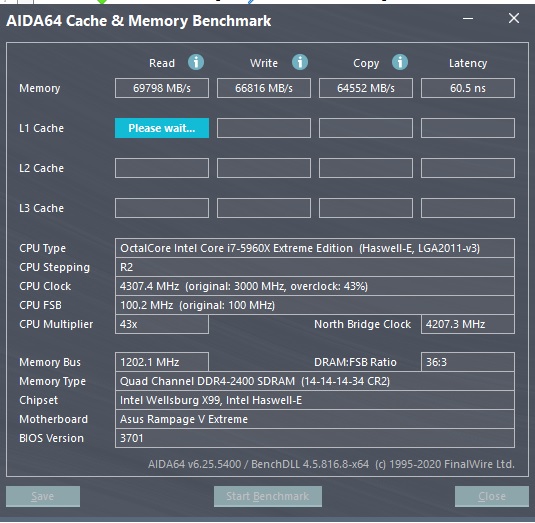Click the Save button
Image resolution: width=535 pixels, height=523 pixels.
[43, 496]
